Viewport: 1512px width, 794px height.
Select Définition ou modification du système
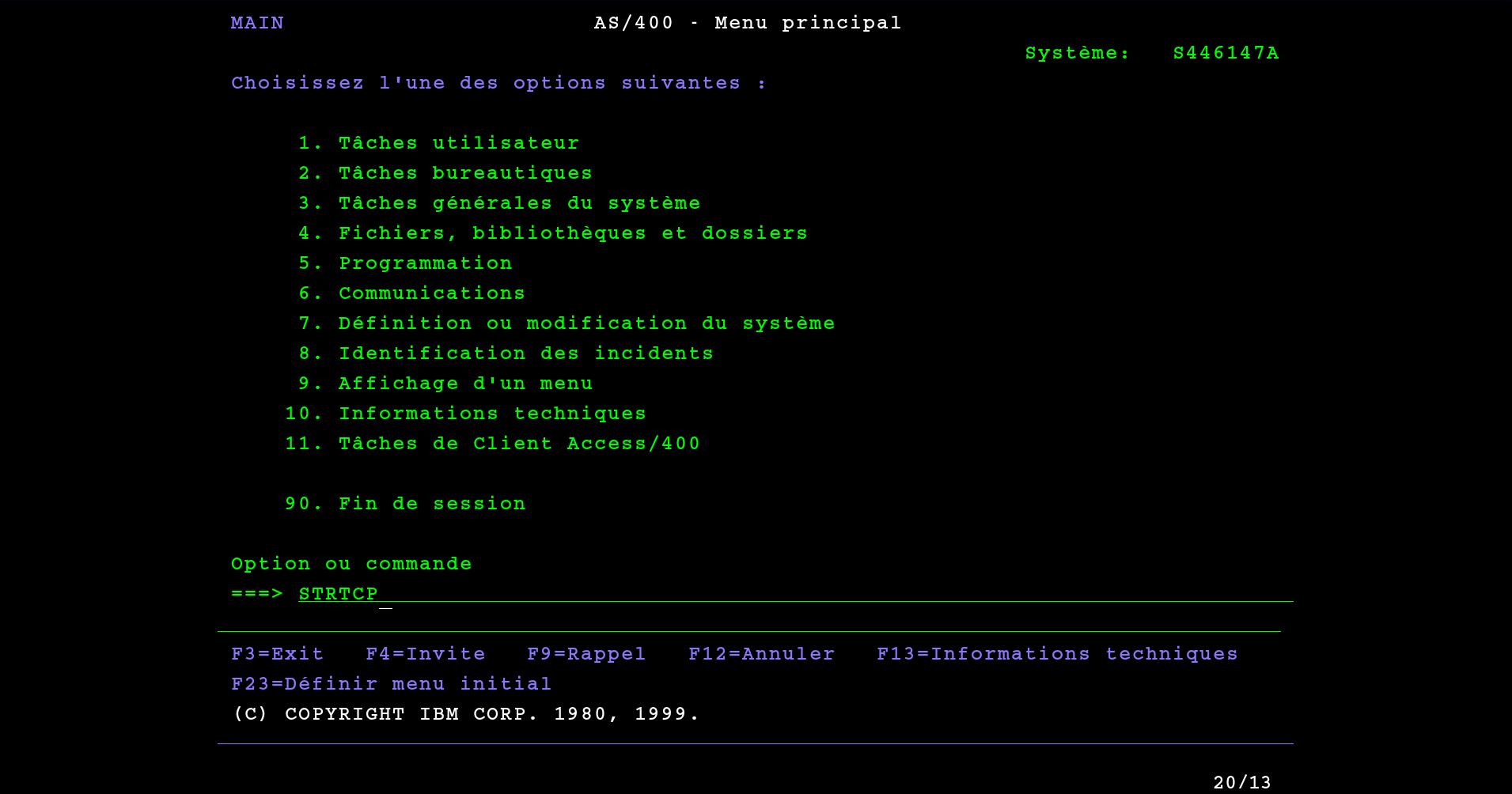586,323
